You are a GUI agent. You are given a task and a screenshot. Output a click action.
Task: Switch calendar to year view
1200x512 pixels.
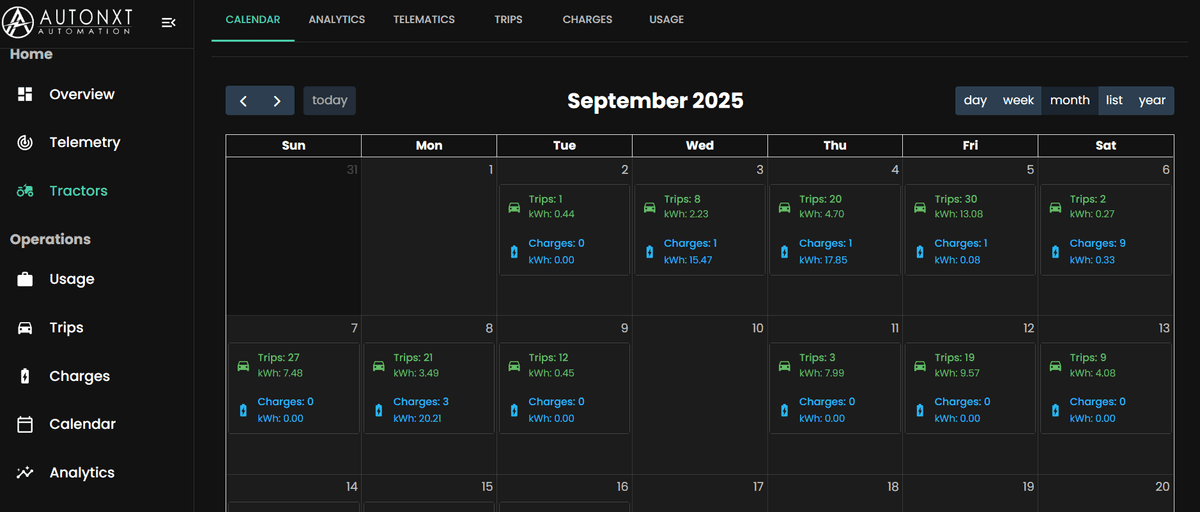pos(1152,100)
